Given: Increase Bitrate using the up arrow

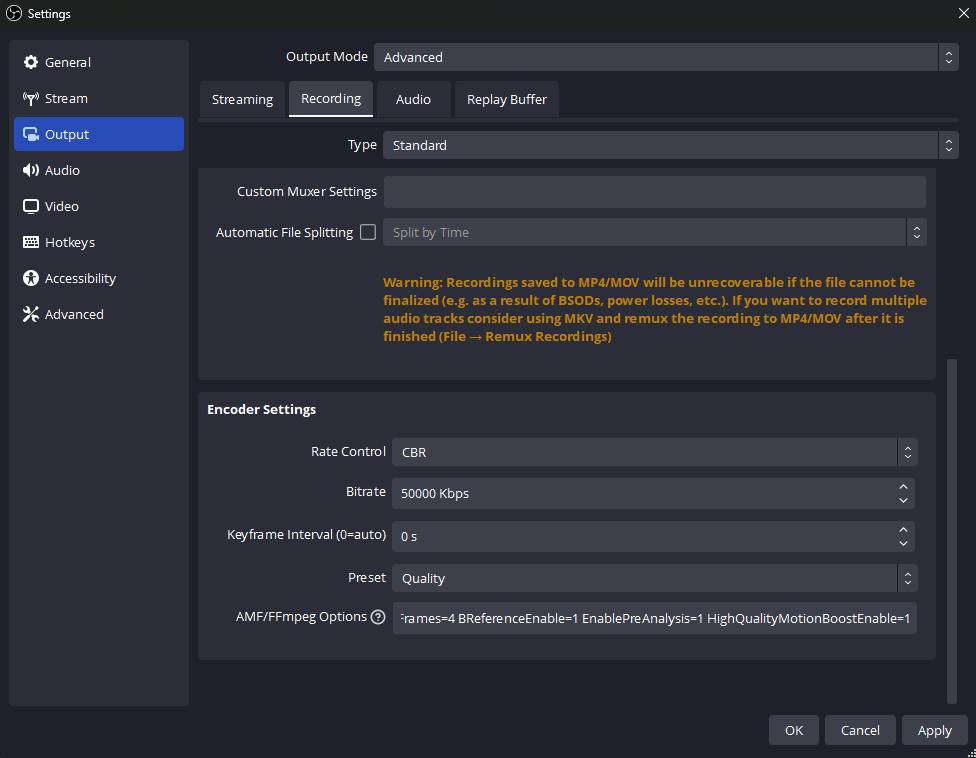Looking at the screenshot, I should [904, 487].
